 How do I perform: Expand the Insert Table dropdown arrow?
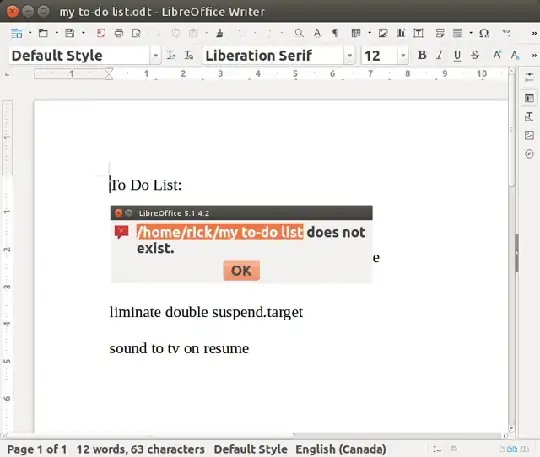(x=369, y=33)
